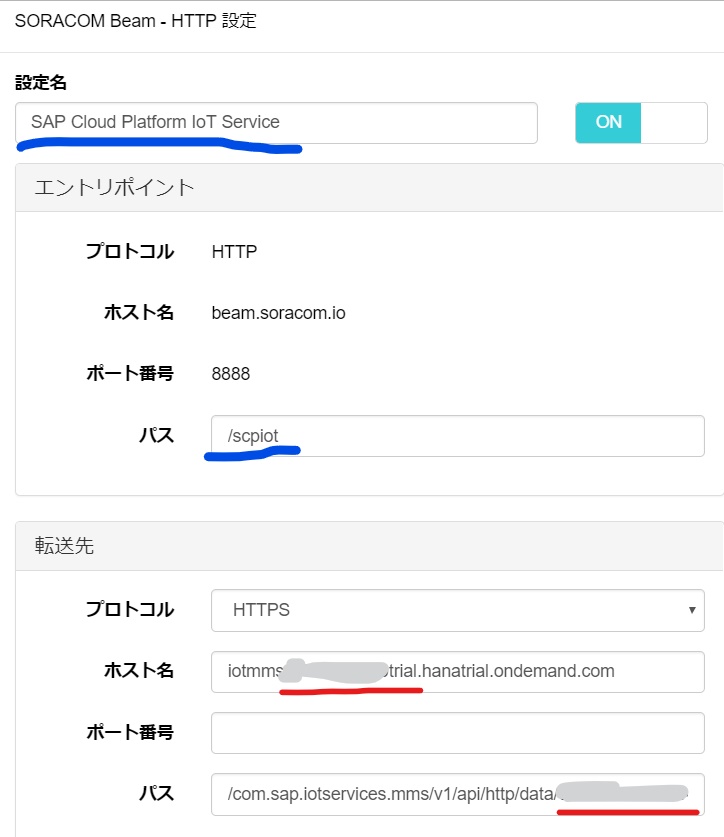The width and height of the screenshot is (724, 837).
Task: Click the 設定名 label
Action: pyautogui.click(x=41, y=82)
